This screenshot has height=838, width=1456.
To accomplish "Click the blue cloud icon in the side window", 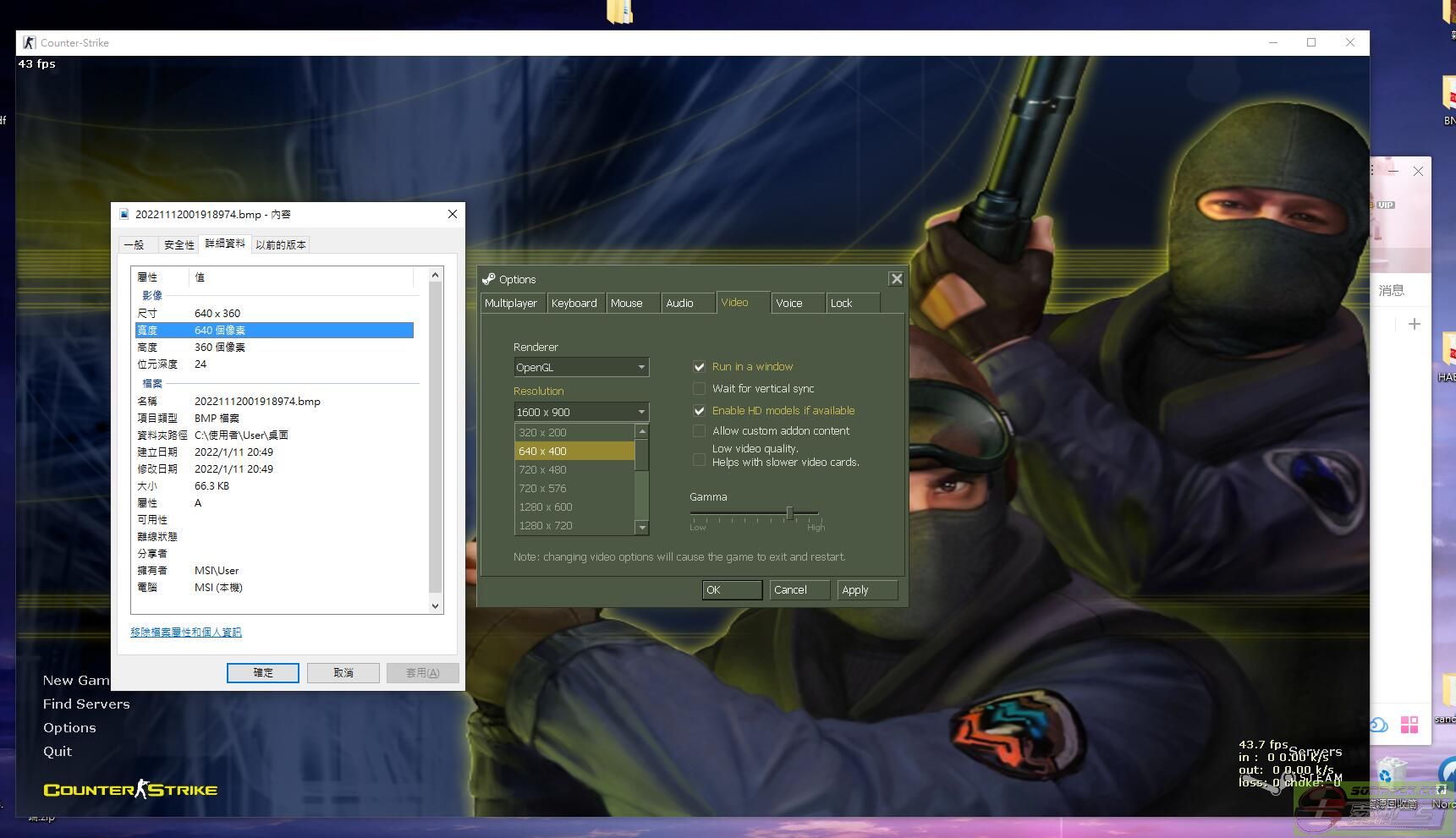I will 1378,725.
